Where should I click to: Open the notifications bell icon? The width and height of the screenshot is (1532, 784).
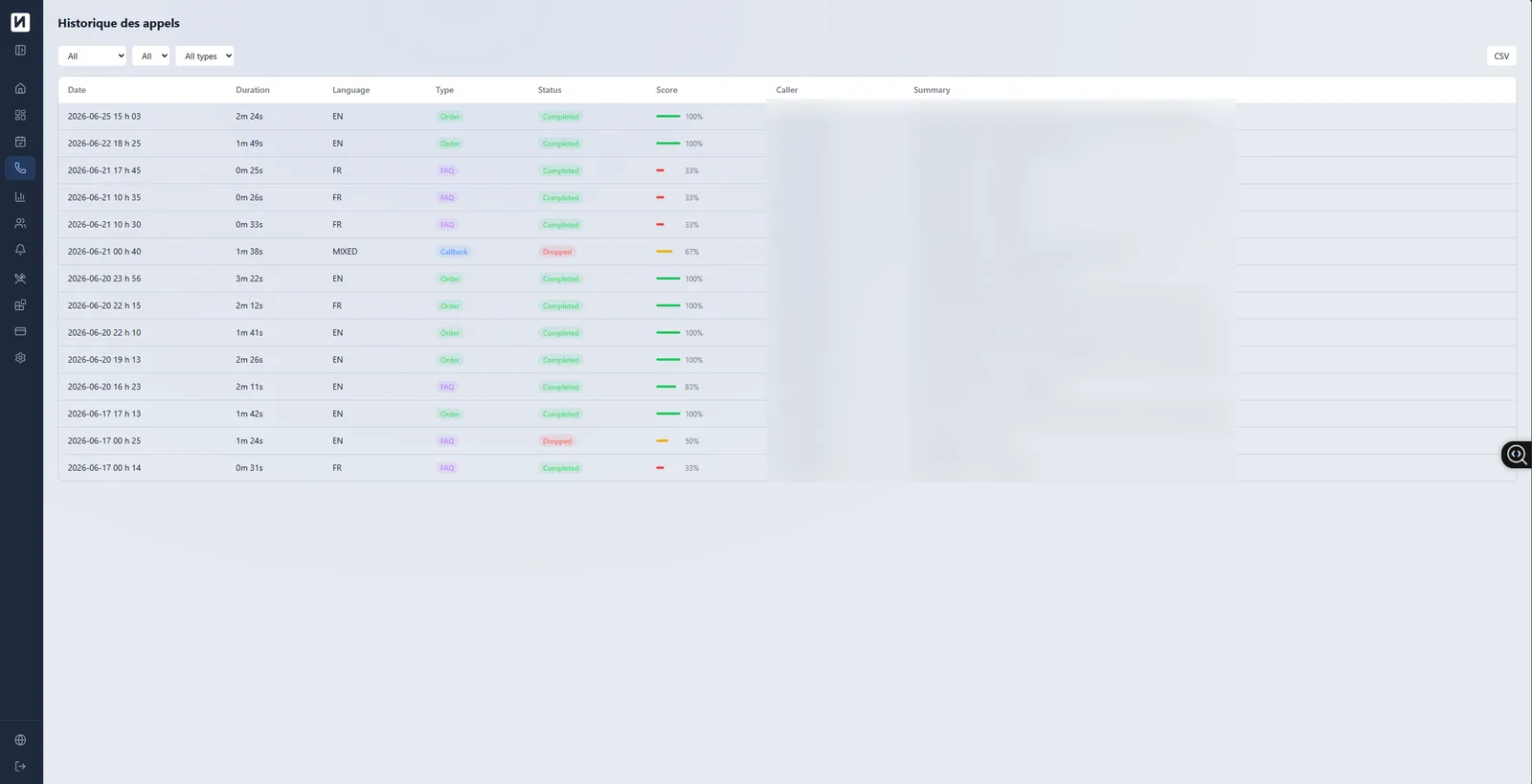pos(20,250)
